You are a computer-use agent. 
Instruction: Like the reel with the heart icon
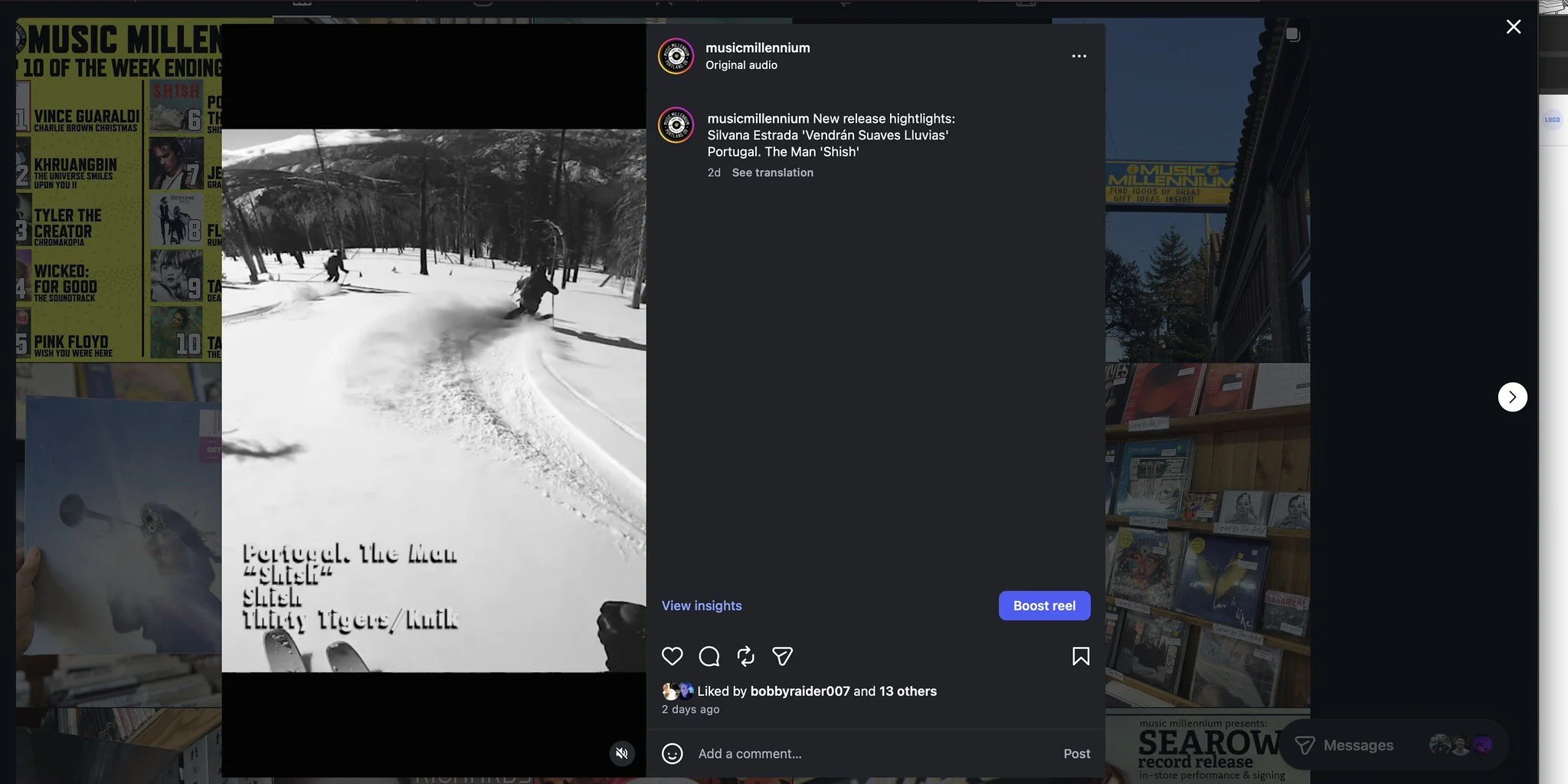pos(672,656)
